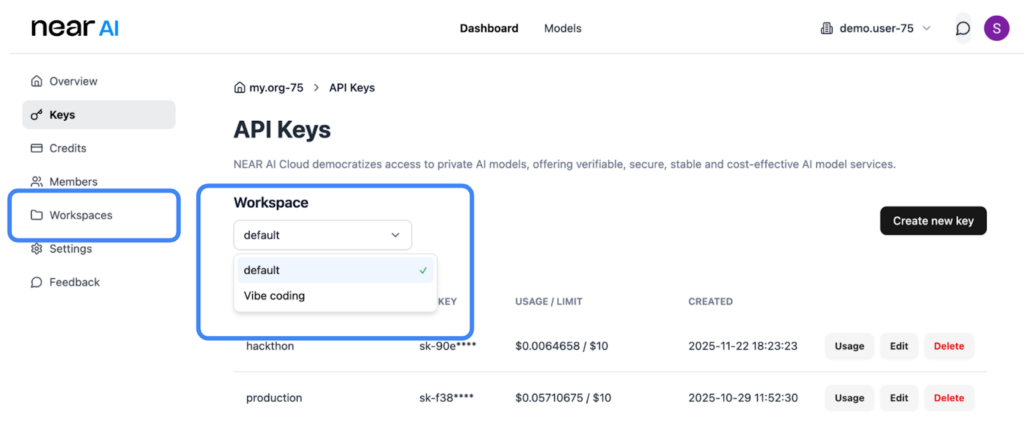Click the Members people icon in sidebar
Viewport: 1024px width, 431px height.
(37, 182)
